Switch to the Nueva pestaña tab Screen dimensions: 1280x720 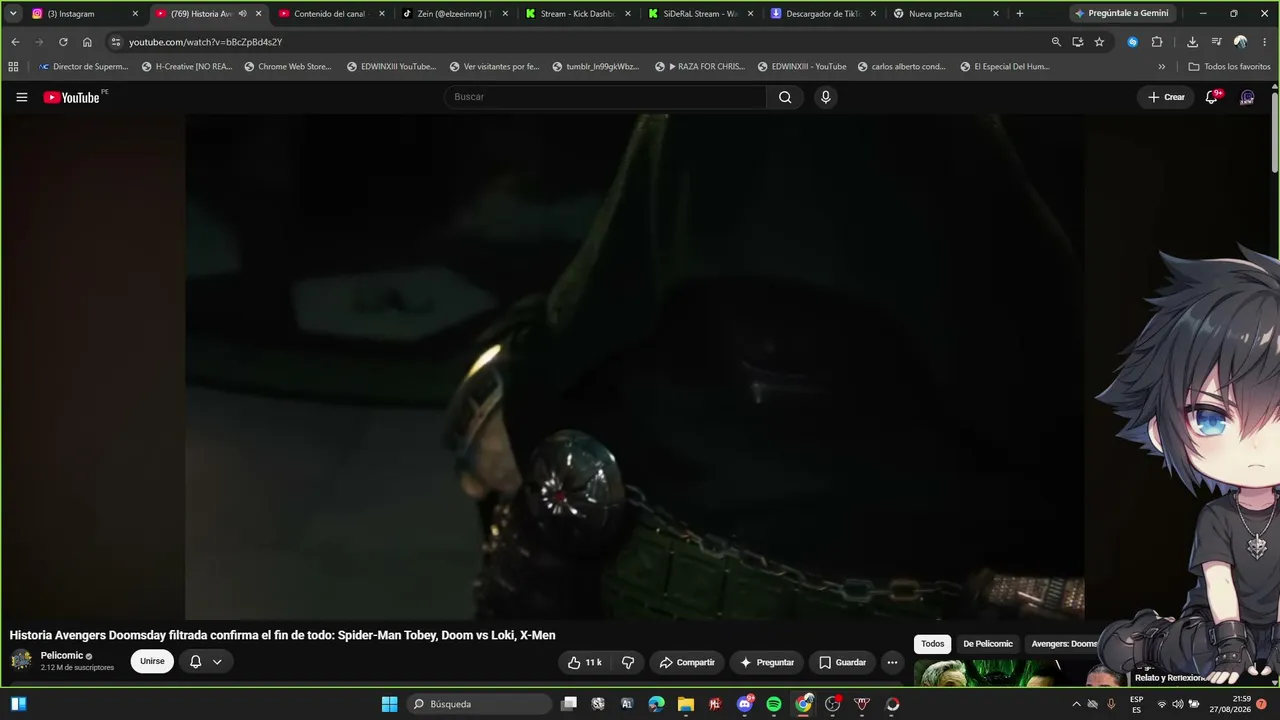pyautogui.click(x=947, y=14)
